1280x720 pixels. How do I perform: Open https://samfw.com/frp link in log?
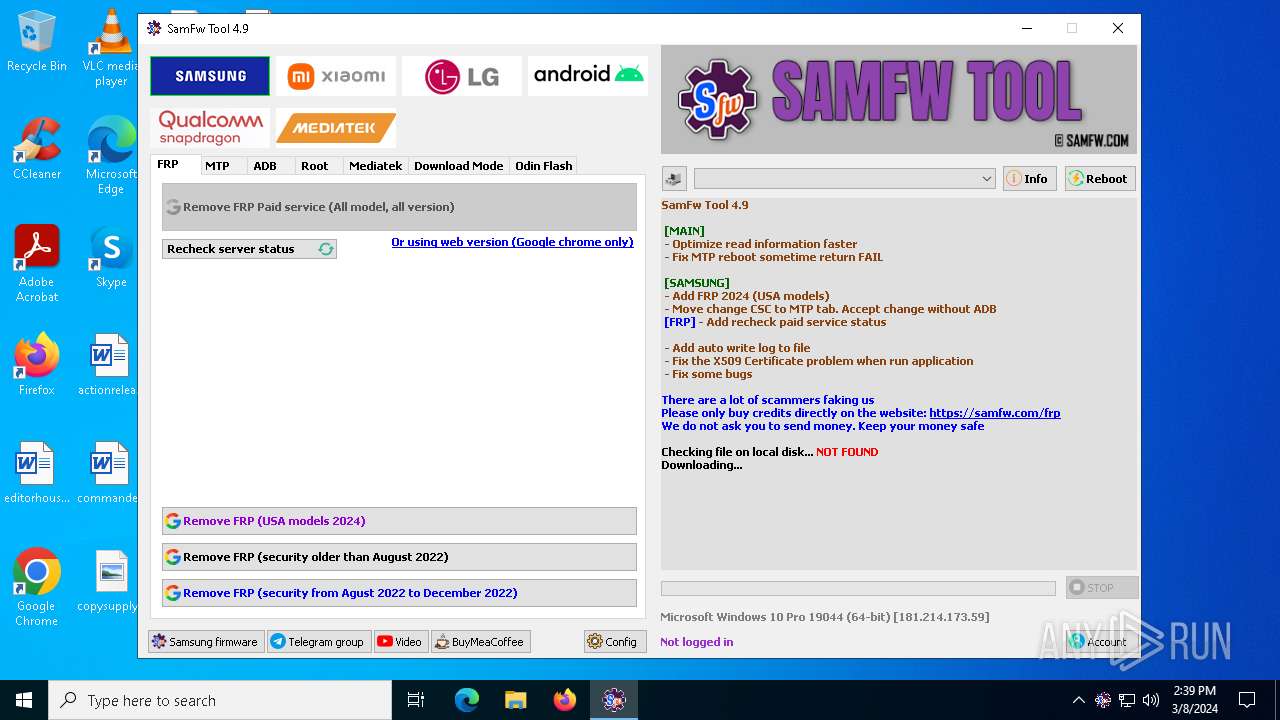point(995,413)
